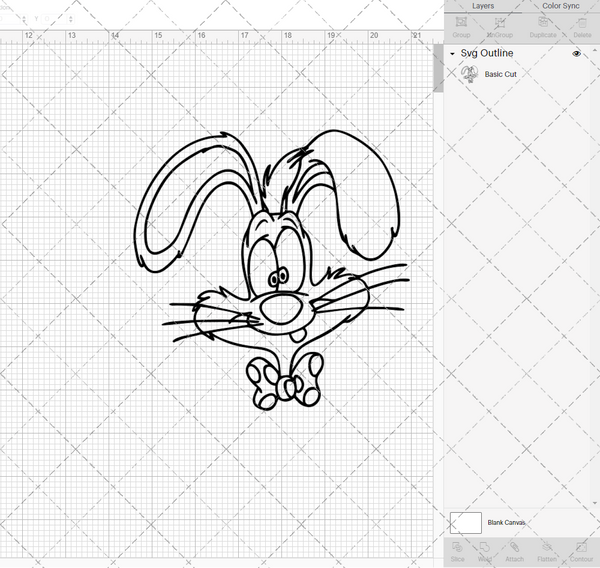
Task: Click the Y position stepper arrows
Action: coord(70,18)
